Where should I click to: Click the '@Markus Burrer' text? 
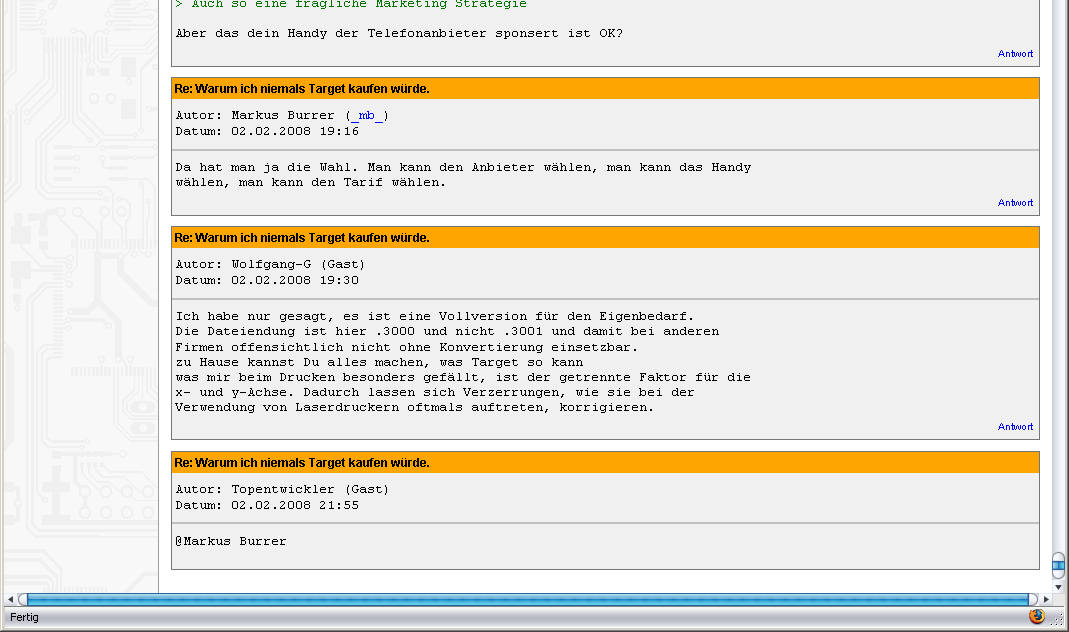click(231, 541)
